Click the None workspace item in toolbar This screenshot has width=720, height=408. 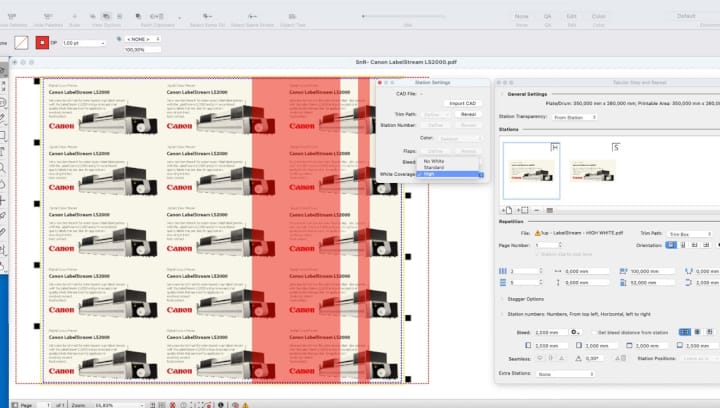[522, 19]
